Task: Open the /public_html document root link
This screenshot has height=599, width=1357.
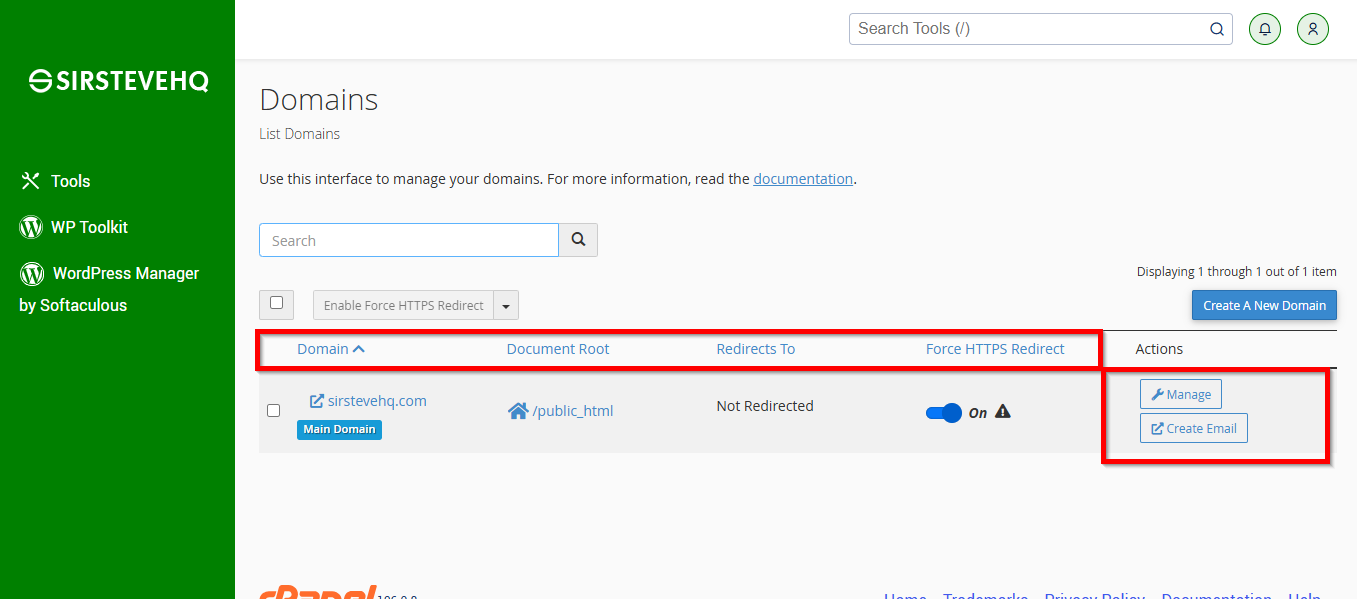Action: click(573, 411)
